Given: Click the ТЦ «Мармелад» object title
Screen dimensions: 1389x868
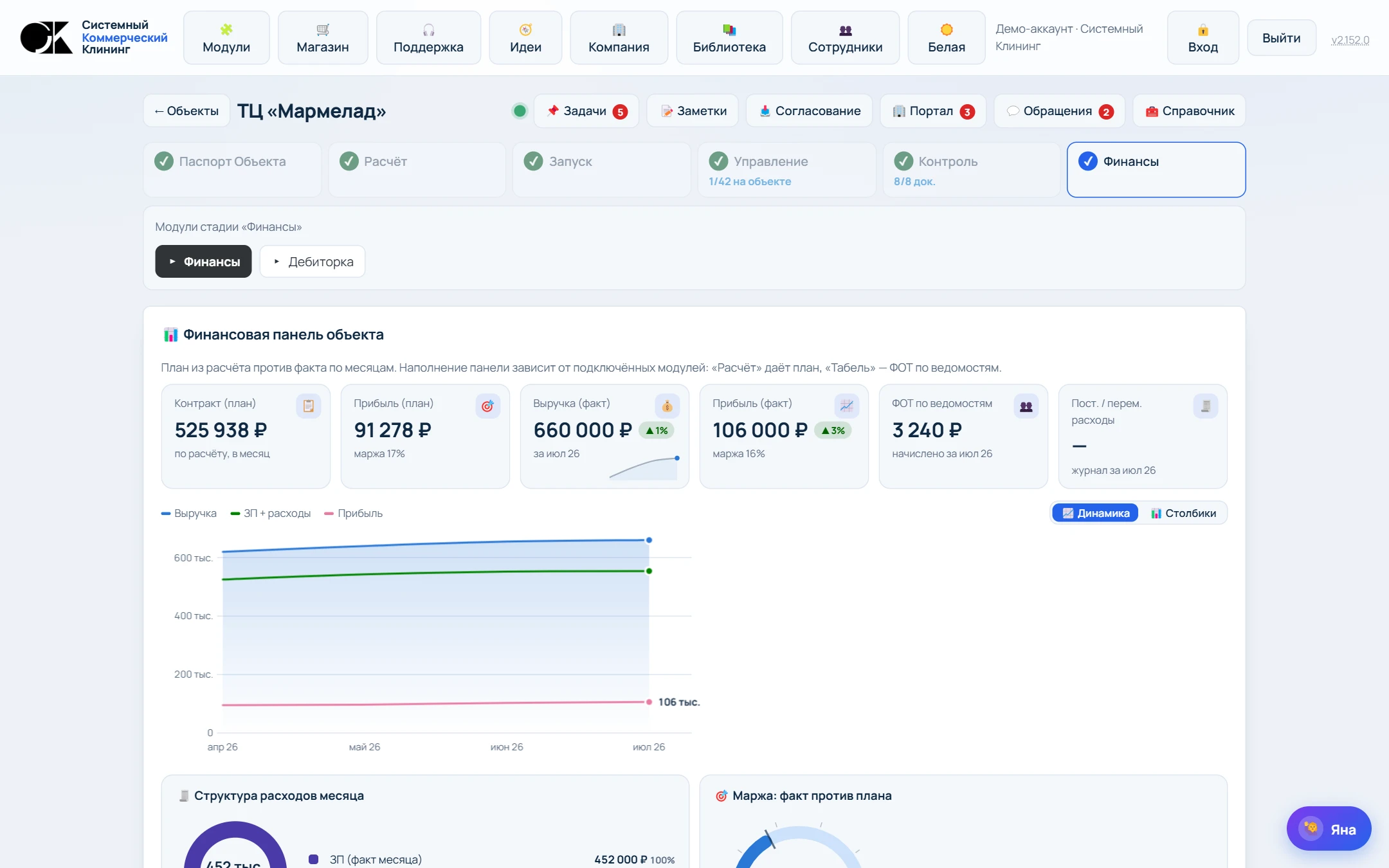Looking at the screenshot, I should [x=312, y=111].
